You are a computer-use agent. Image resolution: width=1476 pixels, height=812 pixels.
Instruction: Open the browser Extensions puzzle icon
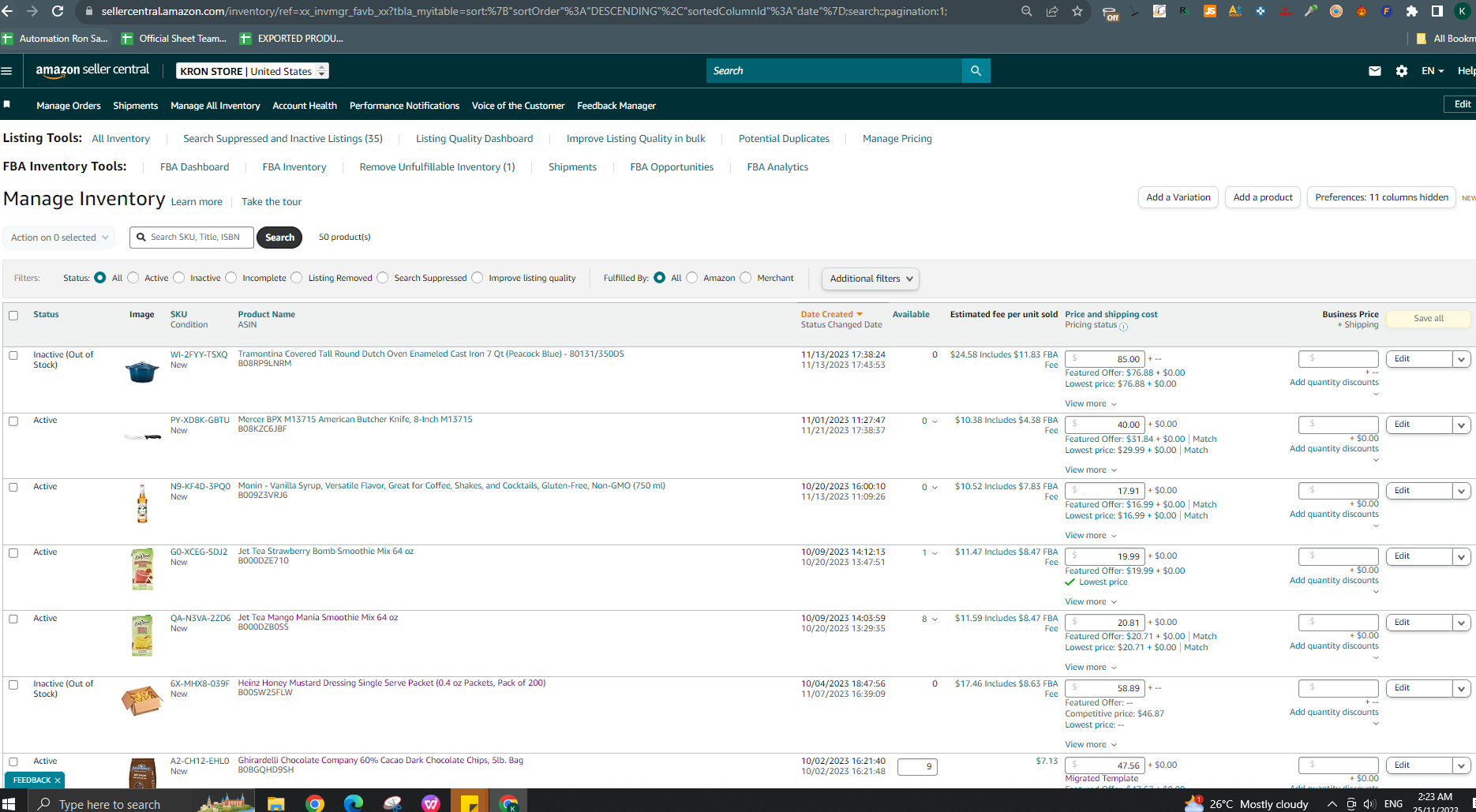[x=1412, y=11]
